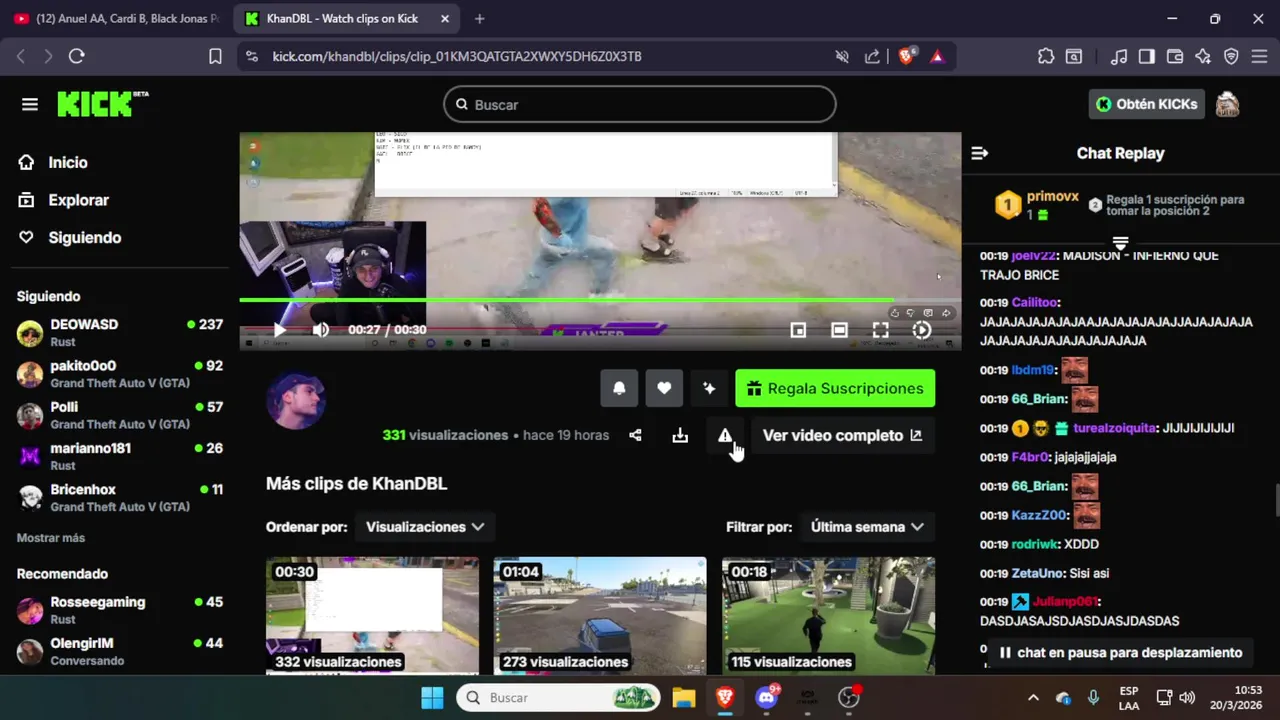Open browser share icon in address bar
Screen dimensions: 1280x720
click(x=872, y=57)
